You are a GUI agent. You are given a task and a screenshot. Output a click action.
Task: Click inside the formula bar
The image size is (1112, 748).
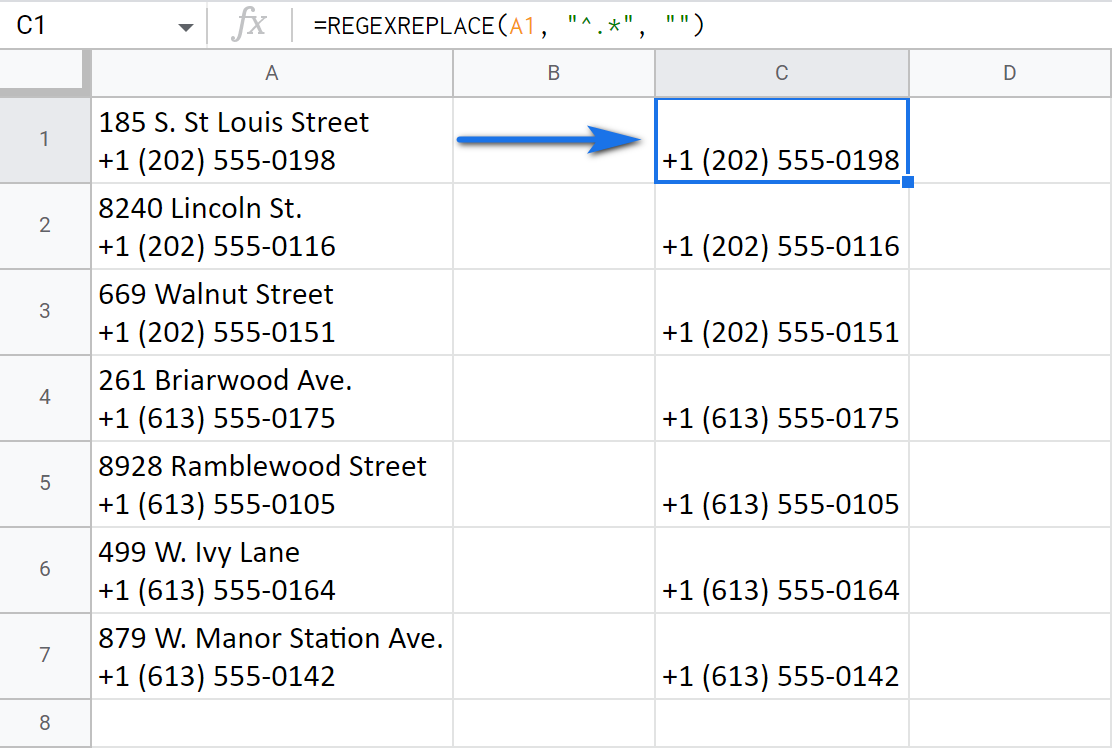pyautogui.click(x=600, y=25)
